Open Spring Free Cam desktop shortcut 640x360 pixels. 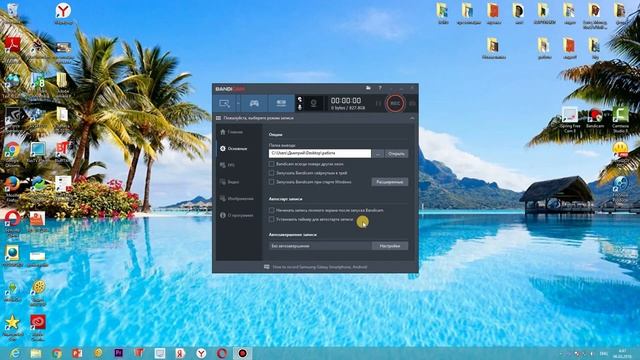570,119
